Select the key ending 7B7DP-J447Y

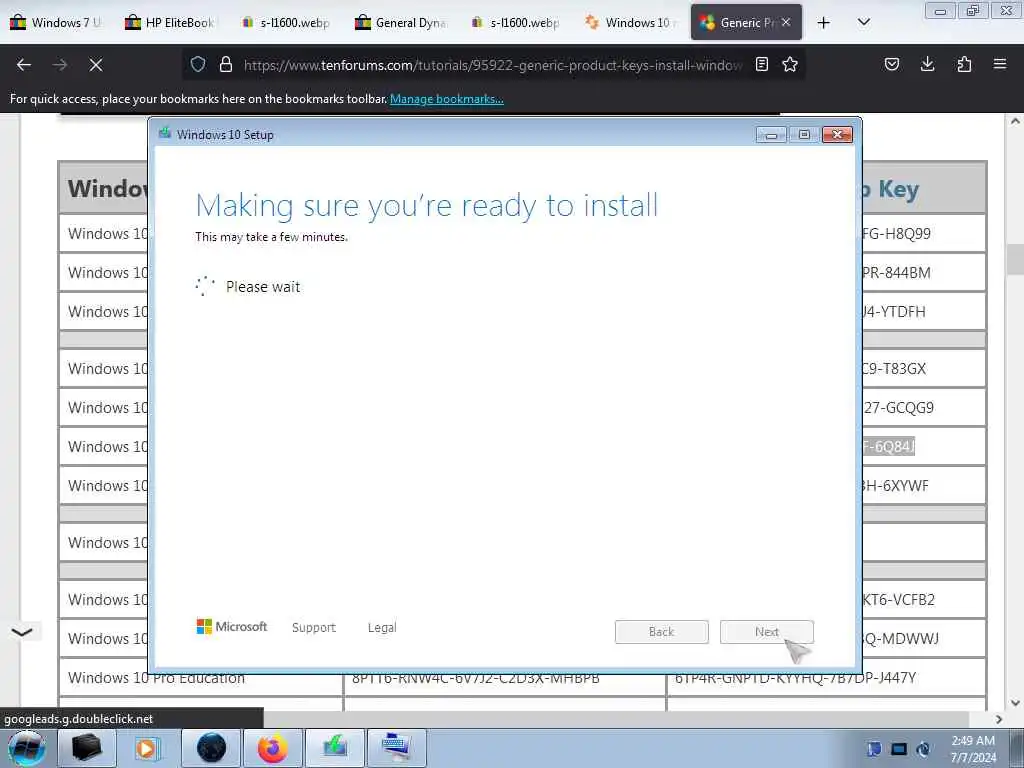(x=795, y=678)
